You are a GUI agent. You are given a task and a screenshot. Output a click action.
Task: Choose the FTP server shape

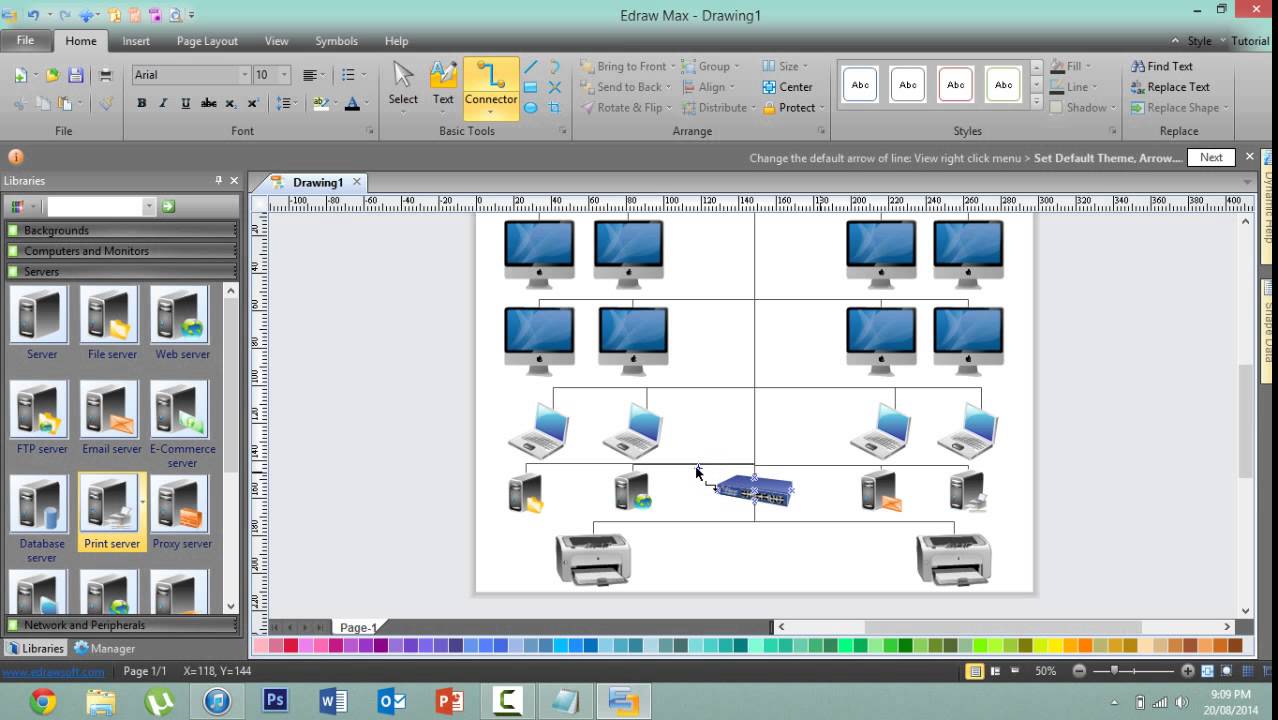tap(41, 418)
